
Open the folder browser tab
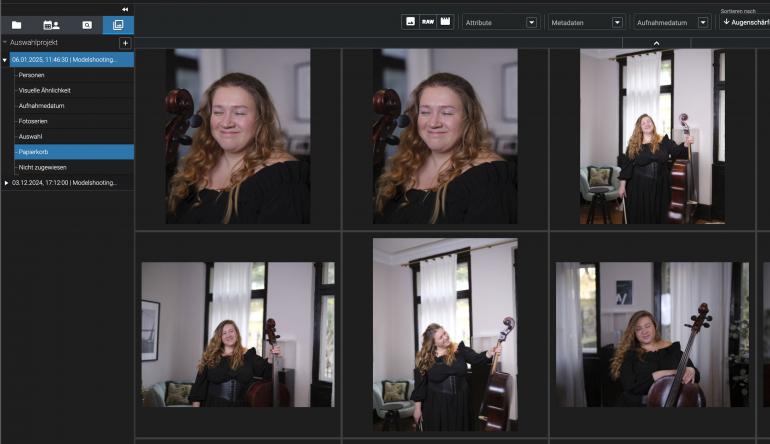17,25
